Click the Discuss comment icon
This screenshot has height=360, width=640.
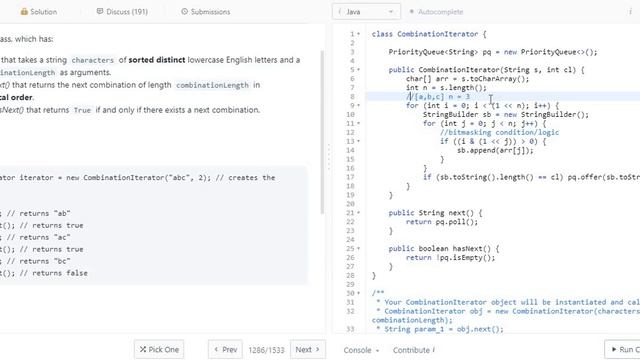click(x=100, y=11)
